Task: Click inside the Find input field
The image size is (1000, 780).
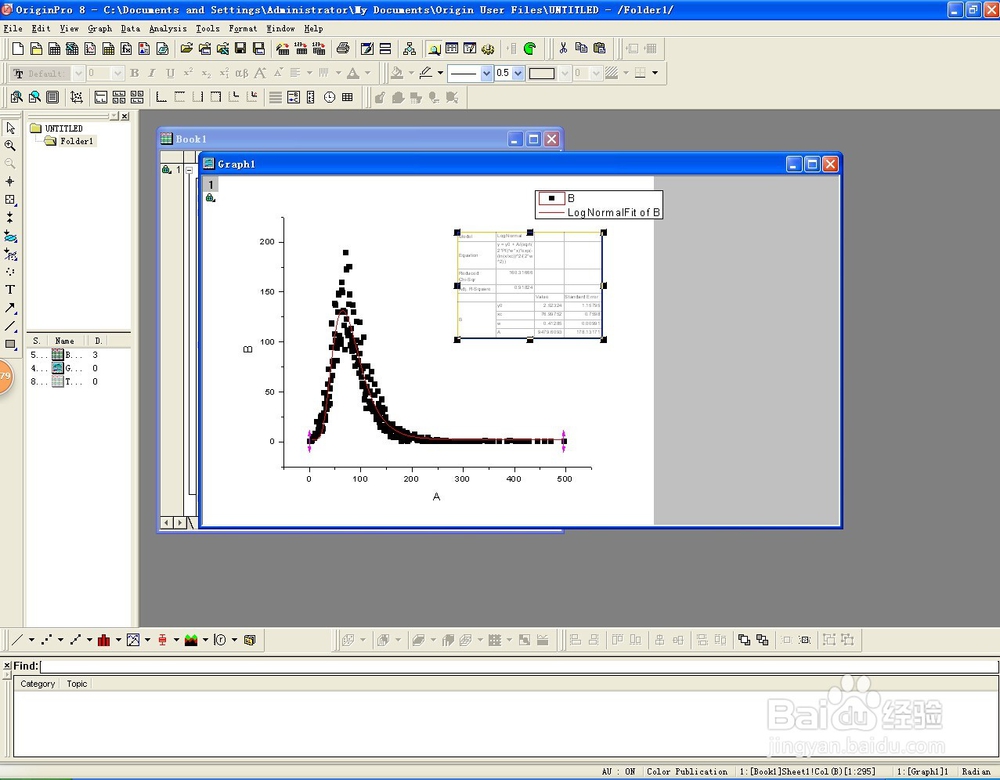Action: [519, 666]
